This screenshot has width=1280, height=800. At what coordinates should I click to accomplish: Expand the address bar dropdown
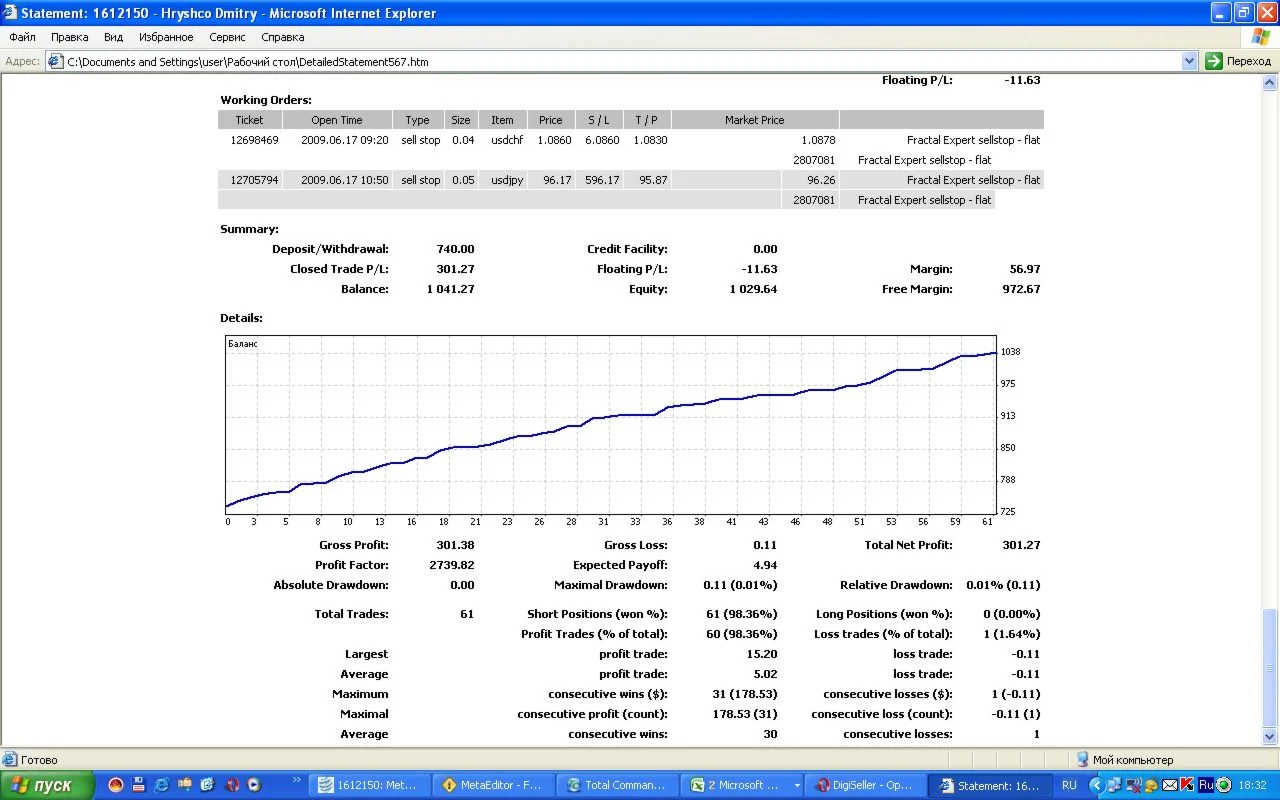pos(1189,61)
